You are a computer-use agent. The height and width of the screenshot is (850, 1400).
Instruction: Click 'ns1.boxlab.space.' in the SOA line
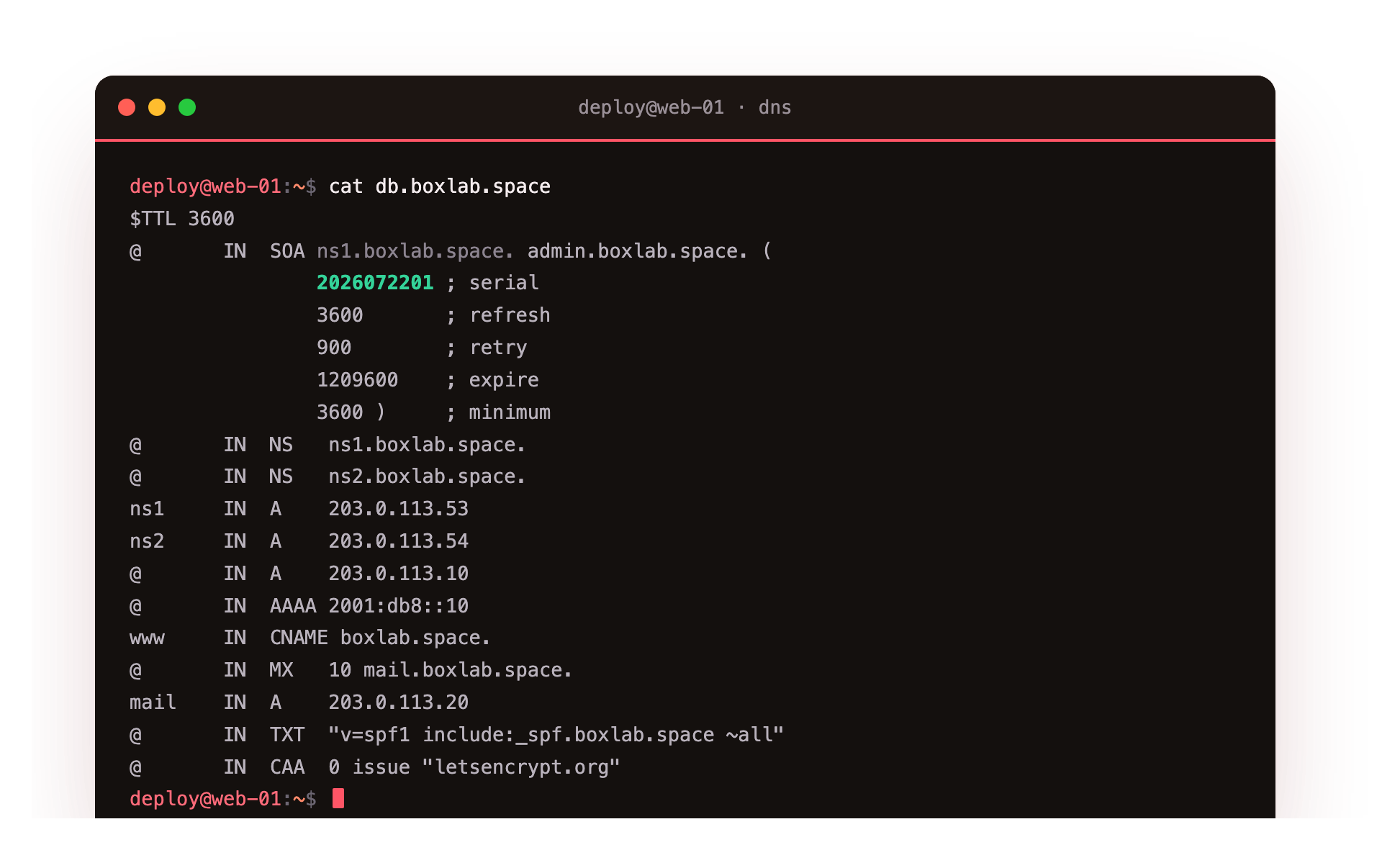point(415,251)
